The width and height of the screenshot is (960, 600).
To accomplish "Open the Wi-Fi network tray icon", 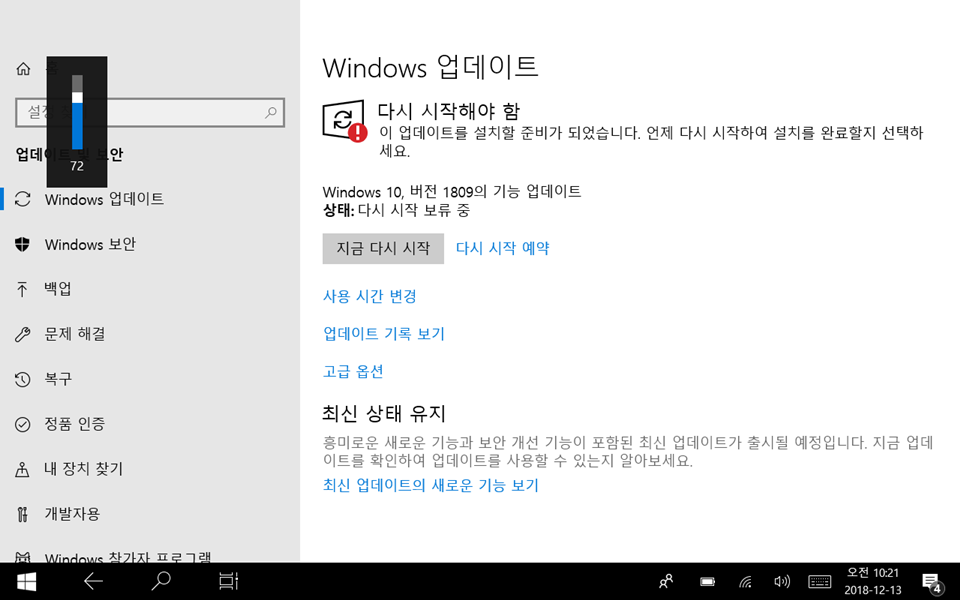I will pyautogui.click(x=745, y=582).
